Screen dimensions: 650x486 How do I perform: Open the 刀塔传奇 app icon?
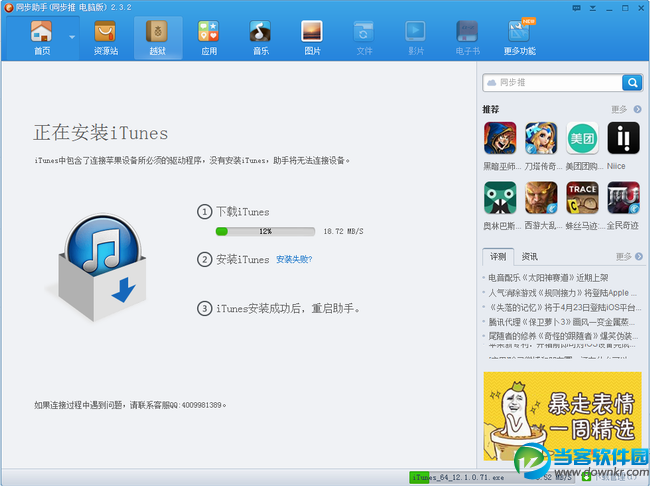[x=541, y=138]
